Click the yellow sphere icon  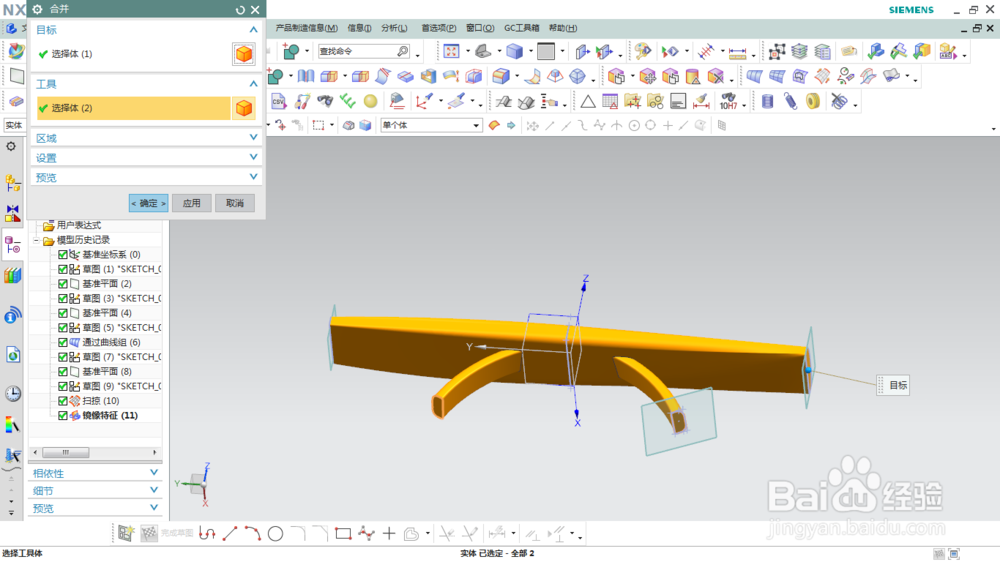click(x=371, y=101)
